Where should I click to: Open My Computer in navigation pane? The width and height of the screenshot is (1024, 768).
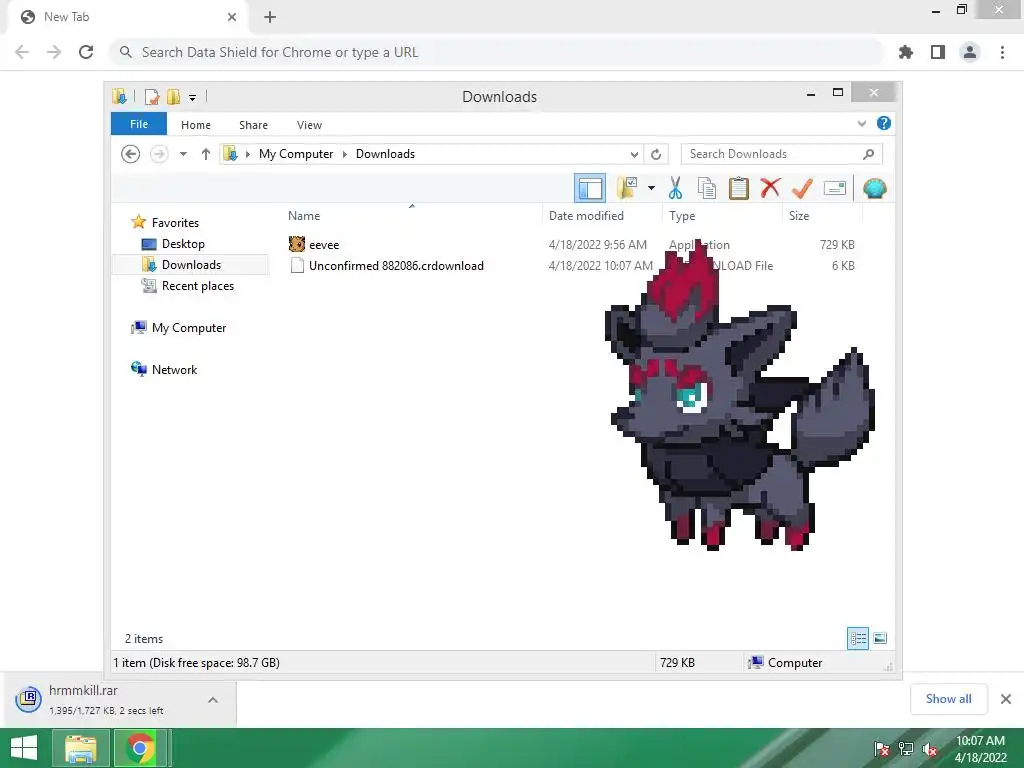pos(188,328)
